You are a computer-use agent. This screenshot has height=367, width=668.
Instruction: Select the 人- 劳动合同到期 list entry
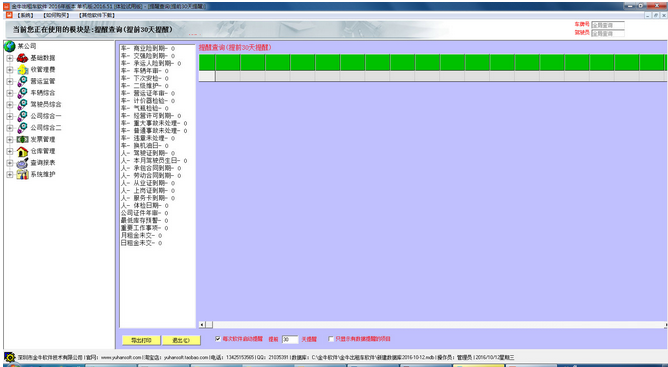click(151, 176)
